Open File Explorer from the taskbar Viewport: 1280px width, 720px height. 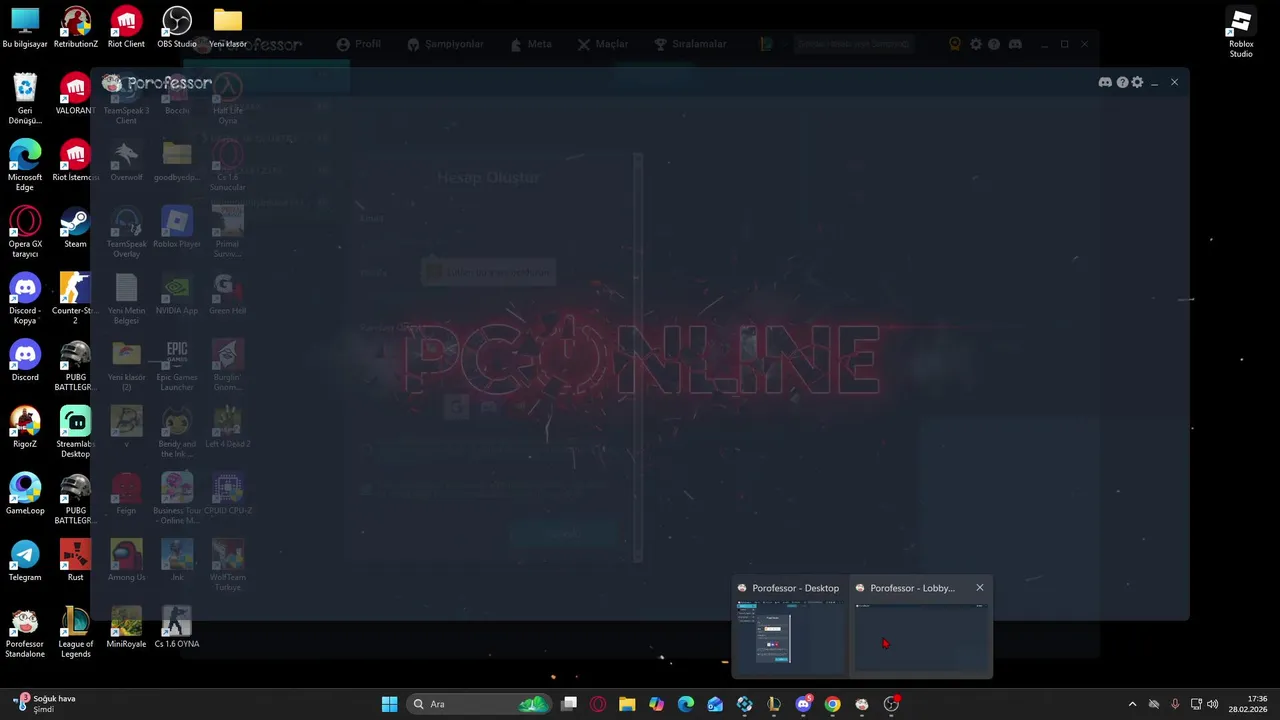tap(627, 704)
